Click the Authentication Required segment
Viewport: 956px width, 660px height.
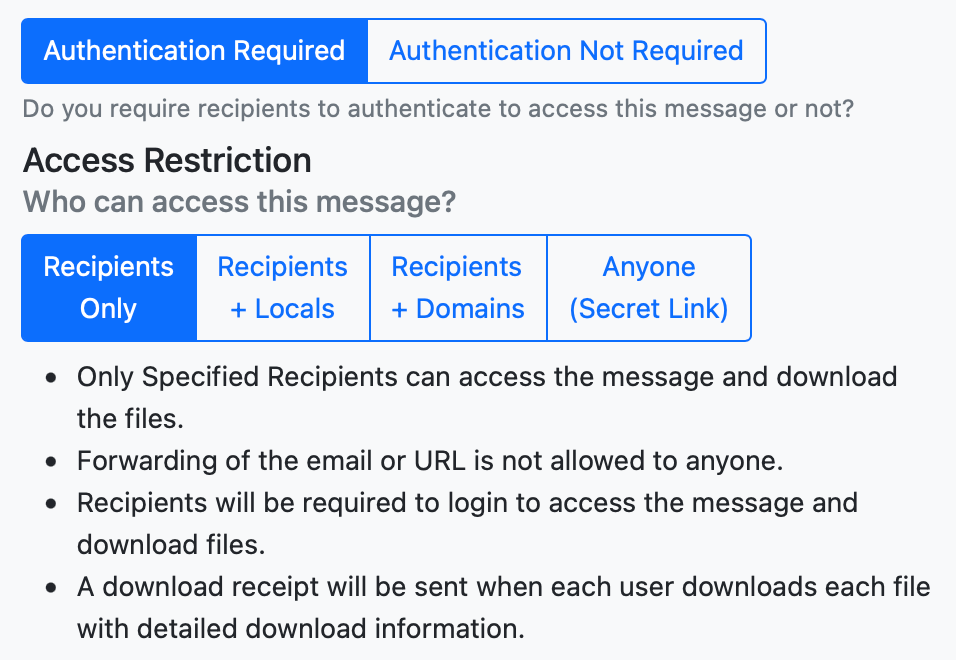coord(194,51)
